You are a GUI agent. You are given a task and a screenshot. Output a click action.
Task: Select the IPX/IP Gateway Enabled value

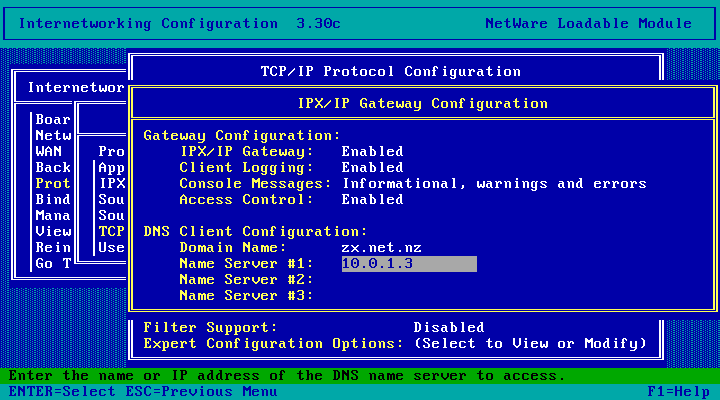point(372,152)
